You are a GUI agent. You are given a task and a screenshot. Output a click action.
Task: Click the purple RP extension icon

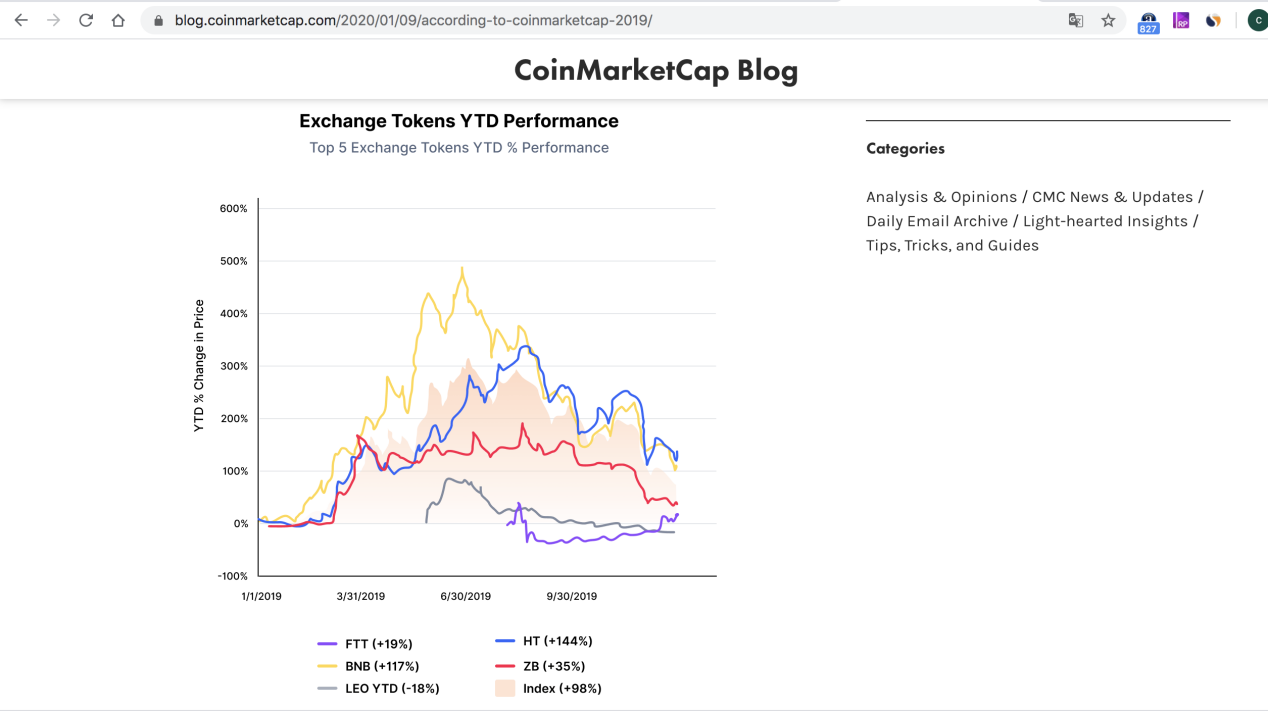coord(1181,20)
